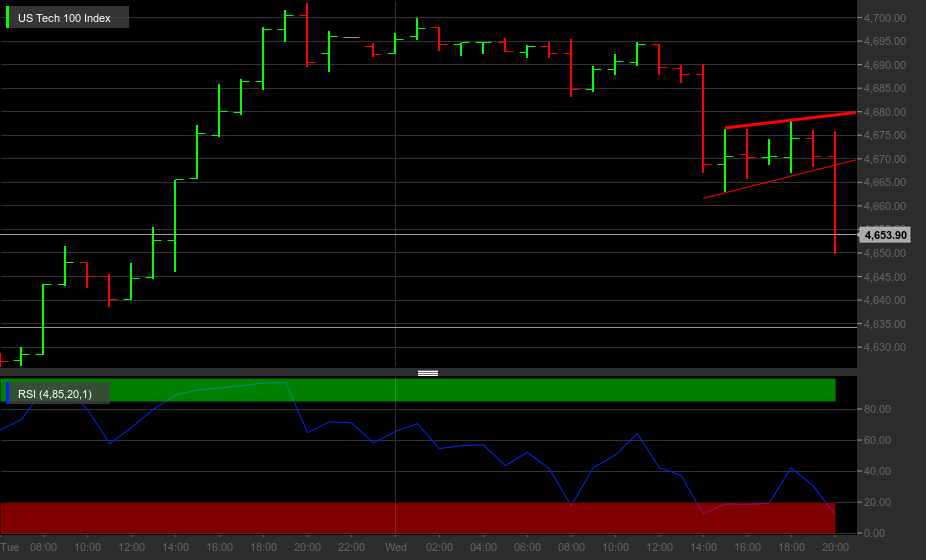Click the blue color marker beside RSI label
This screenshot has width=926, height=560.
click(7, 393)
